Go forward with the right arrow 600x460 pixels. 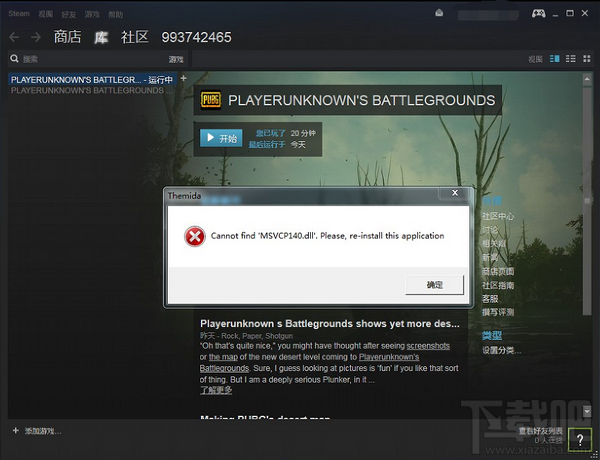point(36,37)
